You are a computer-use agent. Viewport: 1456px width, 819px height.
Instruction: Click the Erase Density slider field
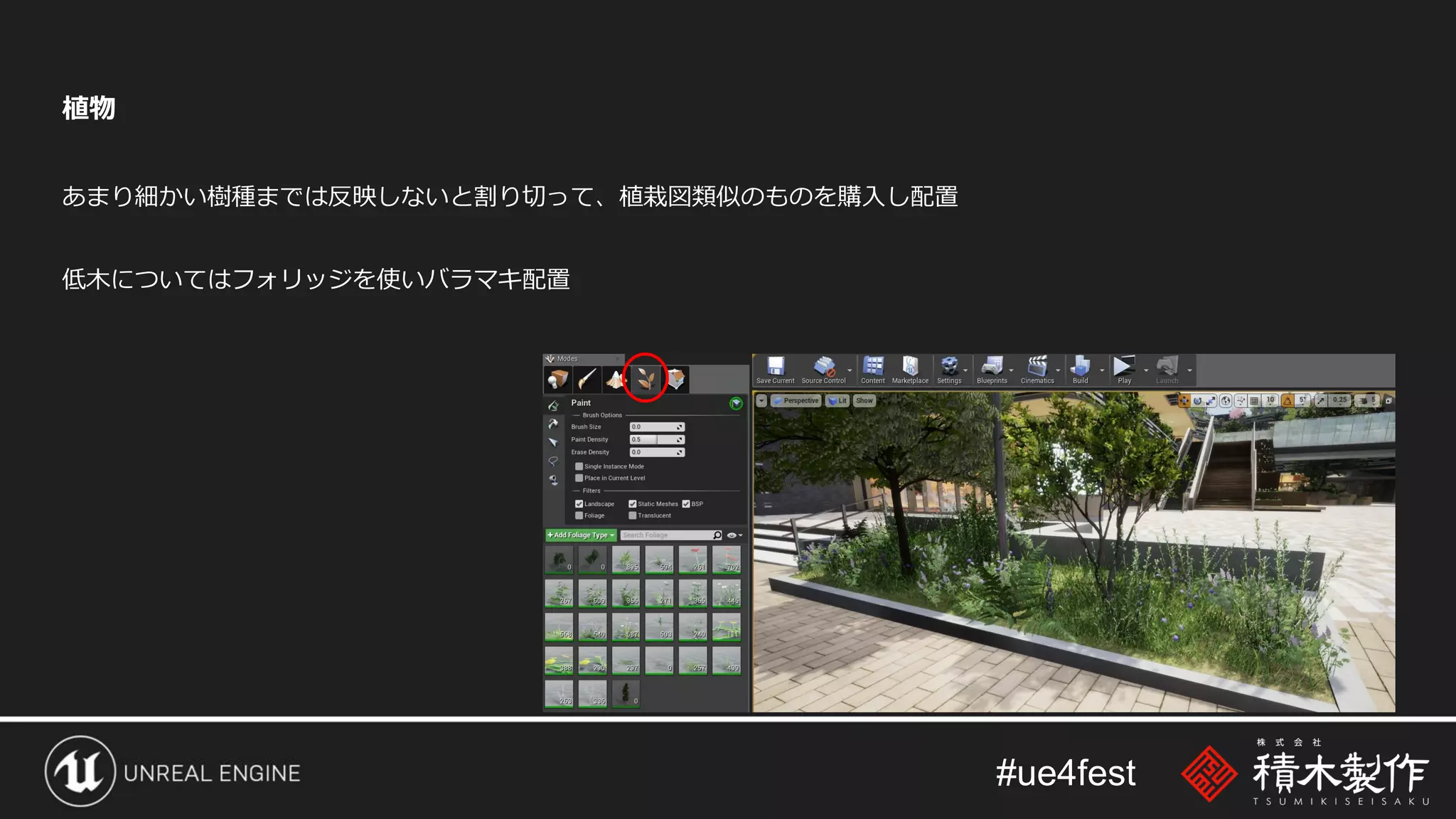[657, 452]
